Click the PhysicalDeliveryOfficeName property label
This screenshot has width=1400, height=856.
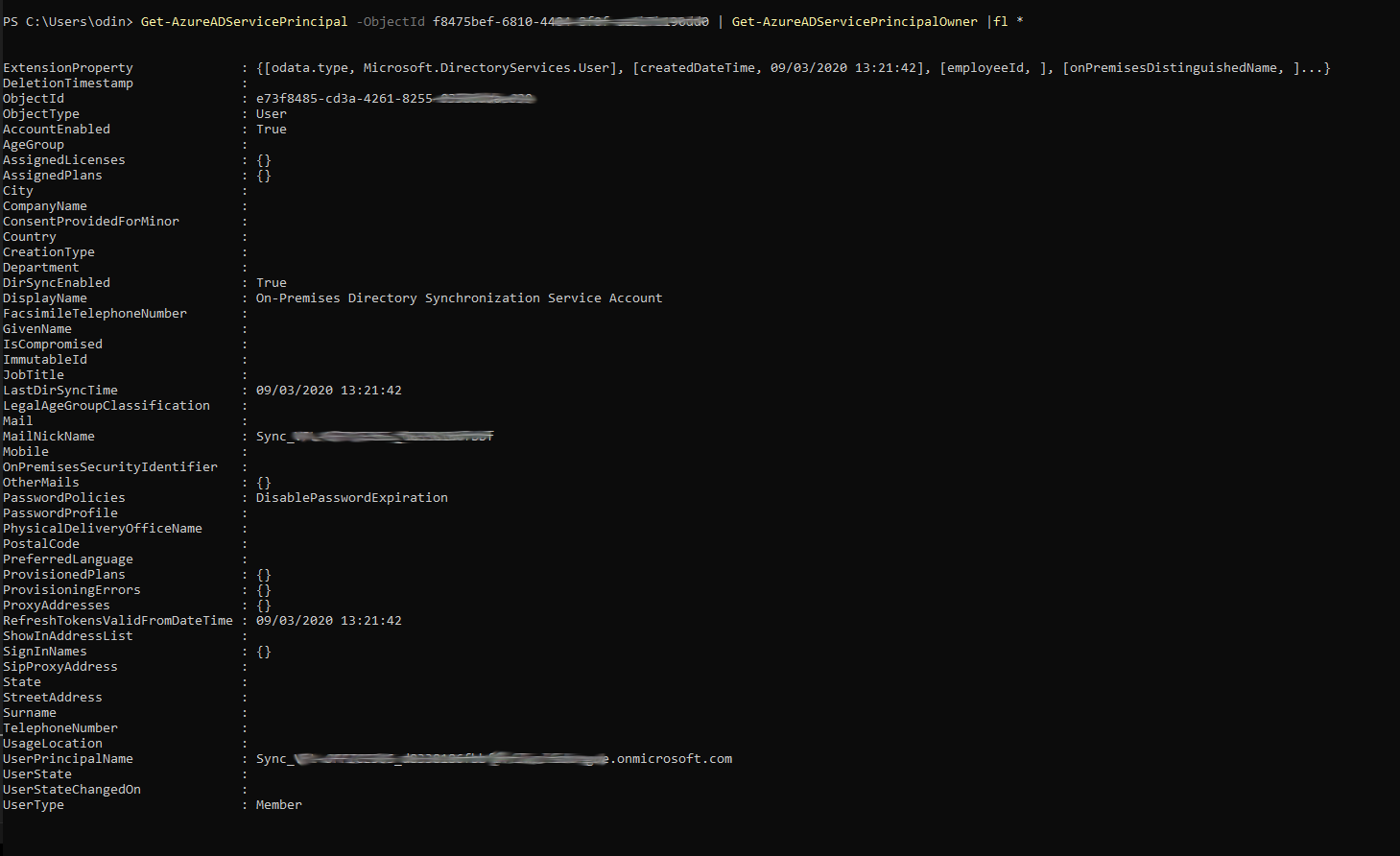click(x=103, y=529)
